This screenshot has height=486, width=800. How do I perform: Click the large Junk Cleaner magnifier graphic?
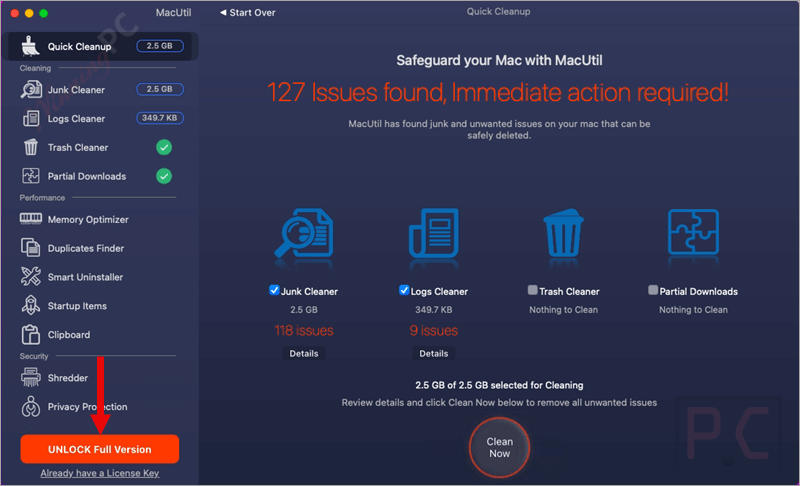(304, 234)
